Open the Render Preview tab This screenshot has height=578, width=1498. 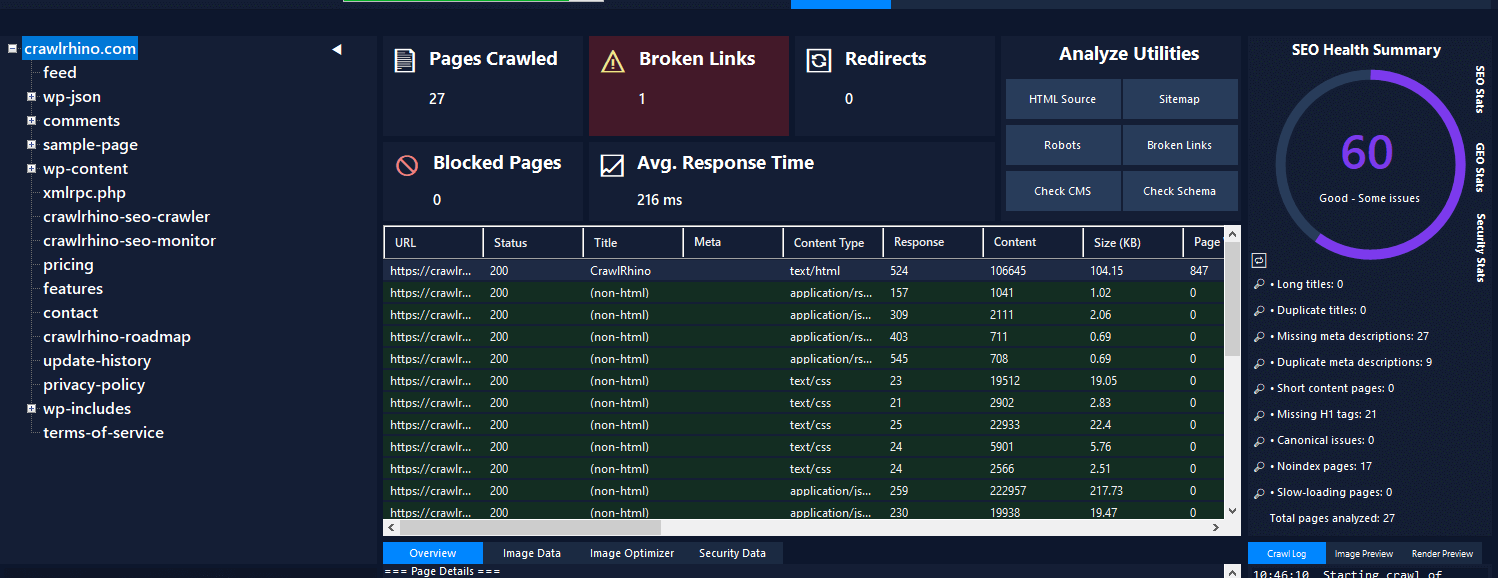pyautogui.click(x=1442, y=553)
